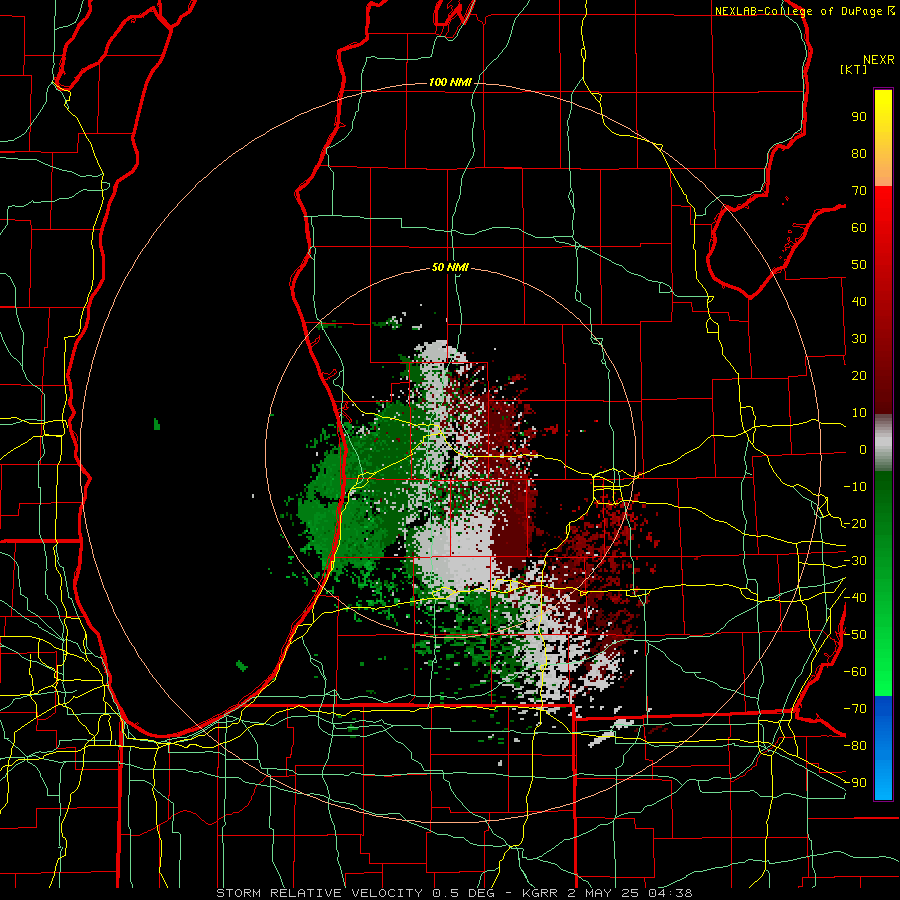Click the 'STORM RELATIVE VELOCITY 0.5 DEG' caption
This screenshot has height=900, width=900.
356,893
